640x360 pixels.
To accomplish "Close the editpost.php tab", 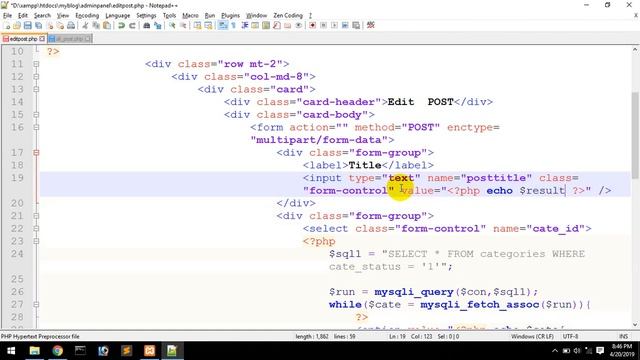I will tap(42, 39).
